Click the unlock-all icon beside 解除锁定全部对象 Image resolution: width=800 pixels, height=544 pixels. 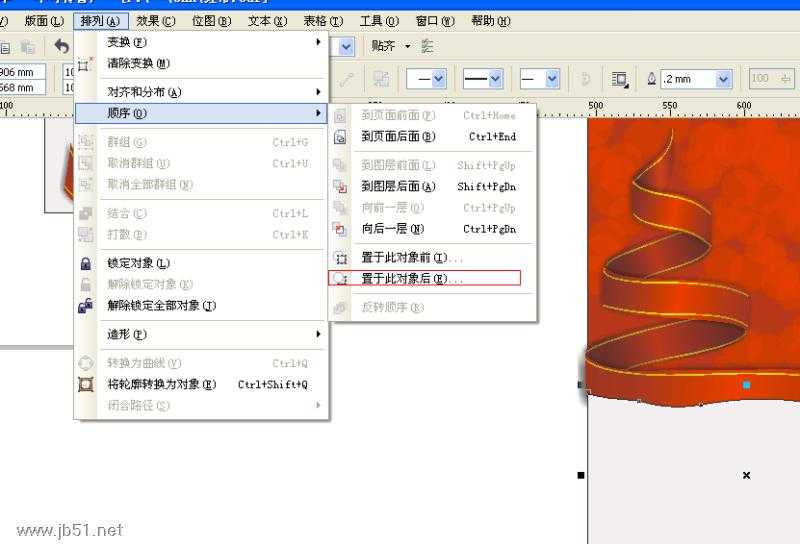86,306
